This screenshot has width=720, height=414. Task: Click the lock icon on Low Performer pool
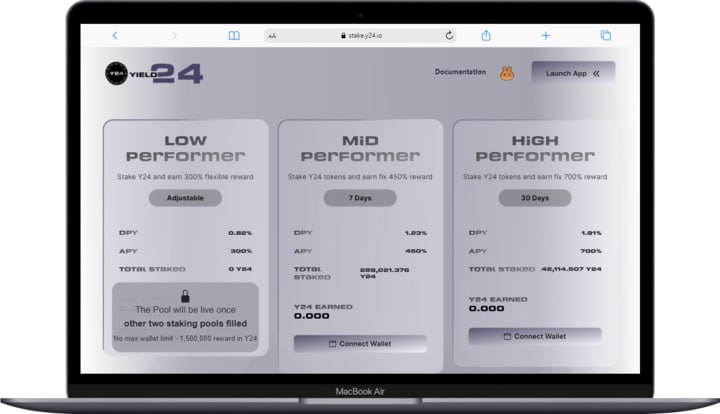[185, 295]
